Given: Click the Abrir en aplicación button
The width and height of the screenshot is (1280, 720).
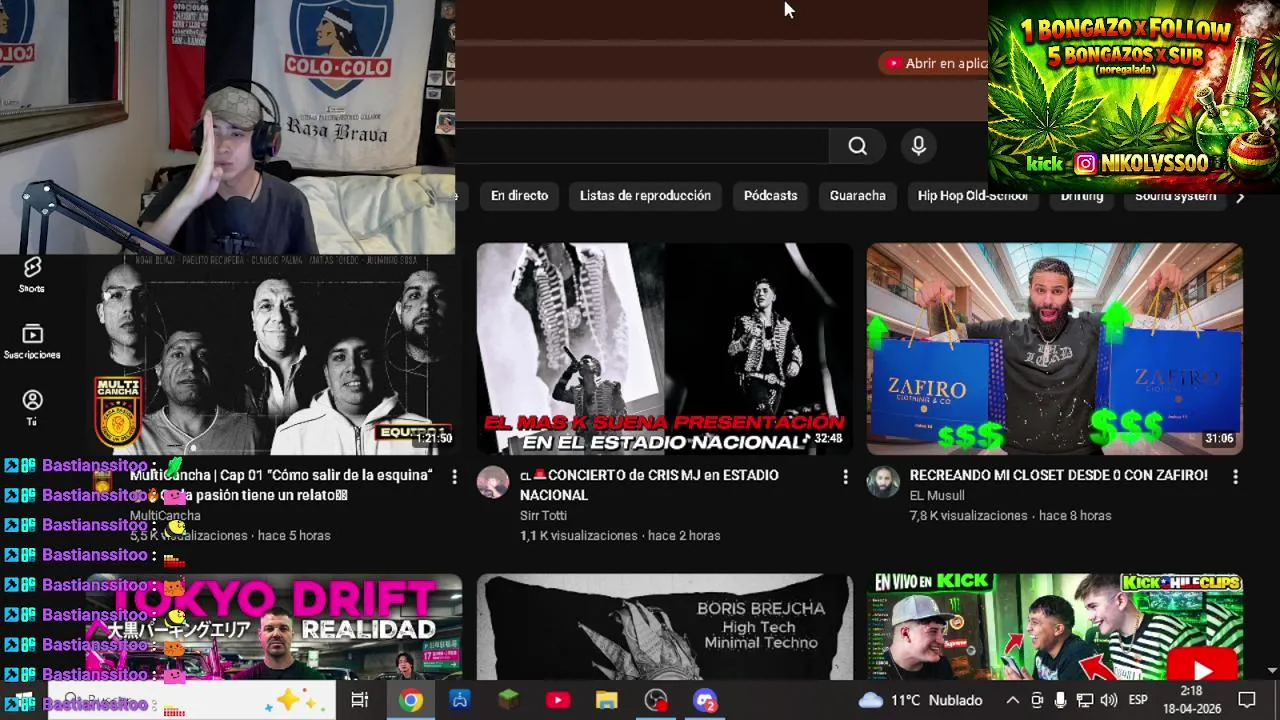Looking at the screenshot, I should pos(934,63).
